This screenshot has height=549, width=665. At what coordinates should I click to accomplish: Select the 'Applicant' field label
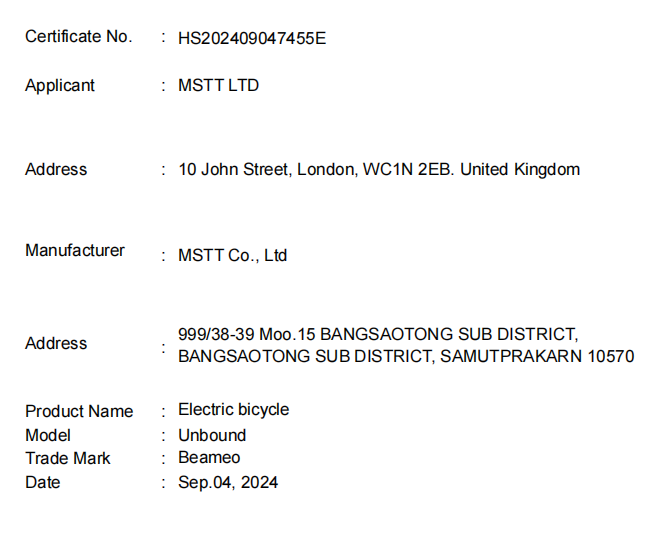60,86
